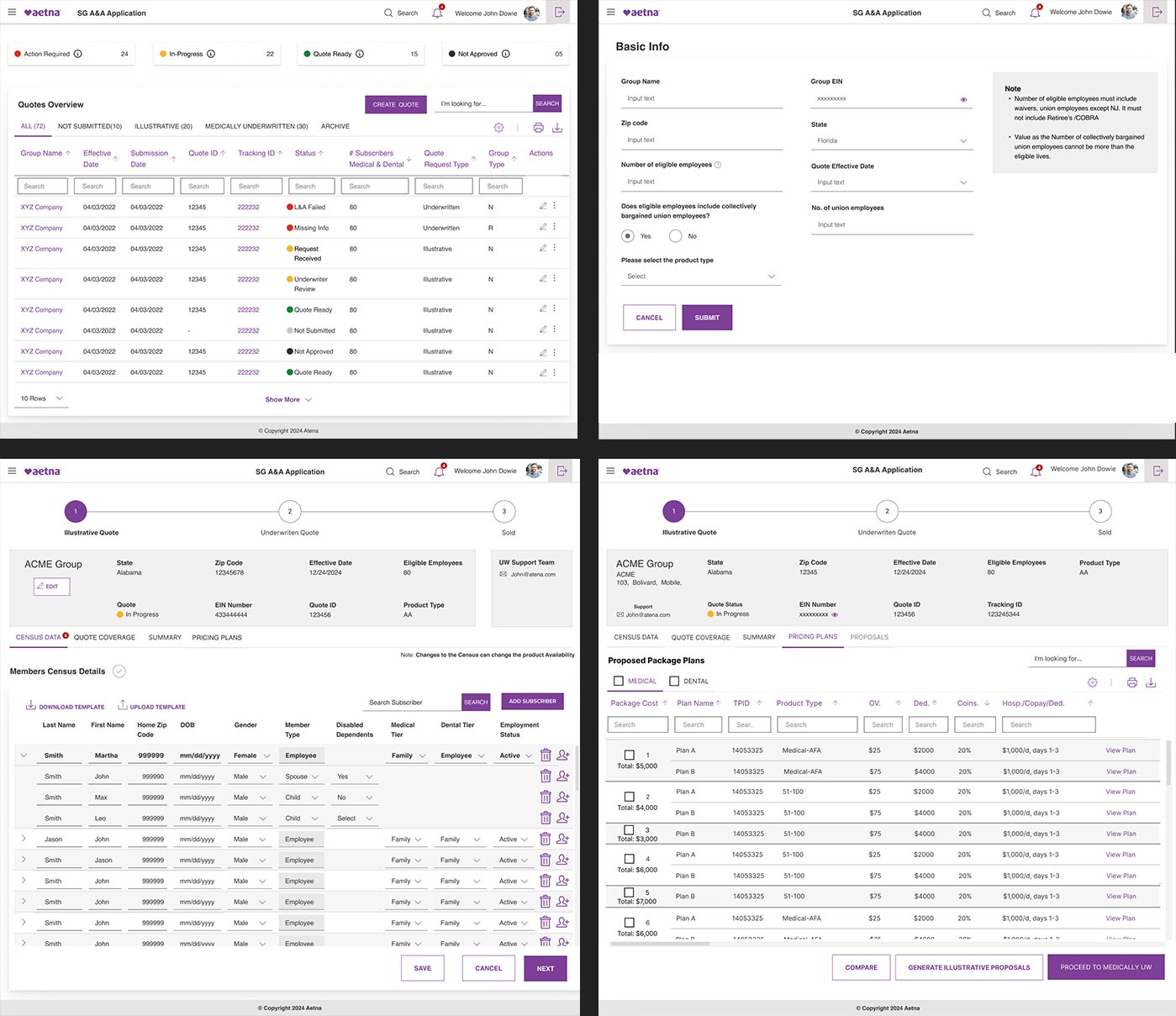Select No for collectively bargained union employees
Viewport: 1176px width, 1016px height.
click(x=675, y=236)
